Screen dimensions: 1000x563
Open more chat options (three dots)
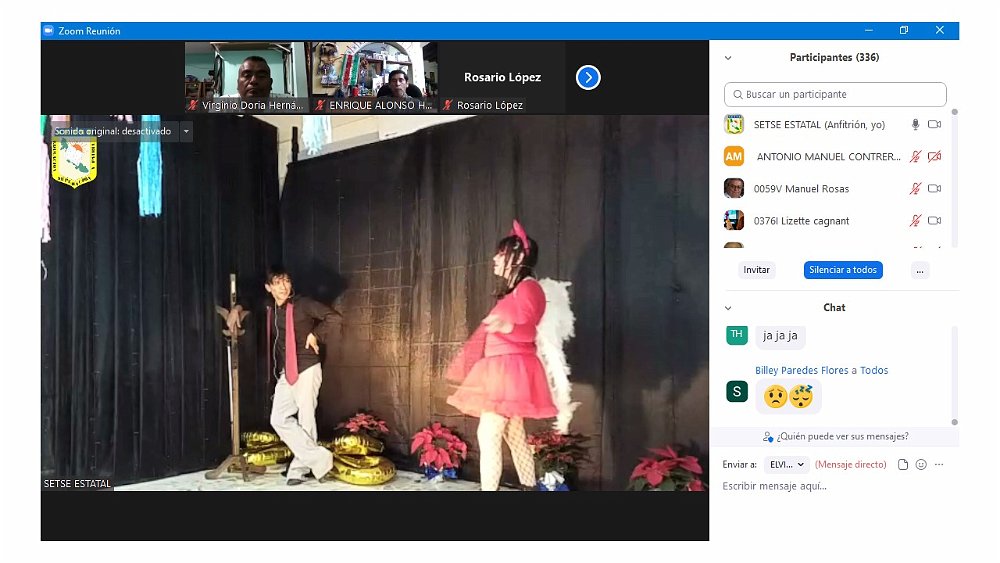point(939,465)
